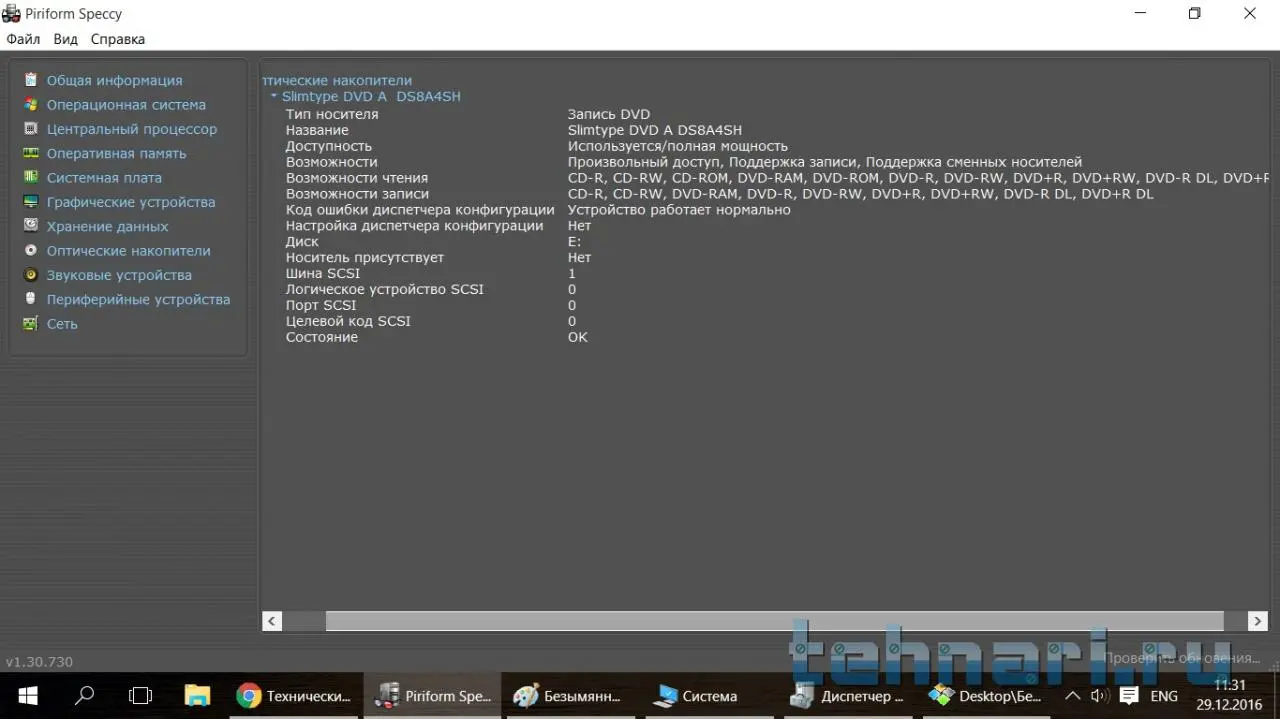
Task: Click the Speccy taskbar button
Action: tap(432, 696)
